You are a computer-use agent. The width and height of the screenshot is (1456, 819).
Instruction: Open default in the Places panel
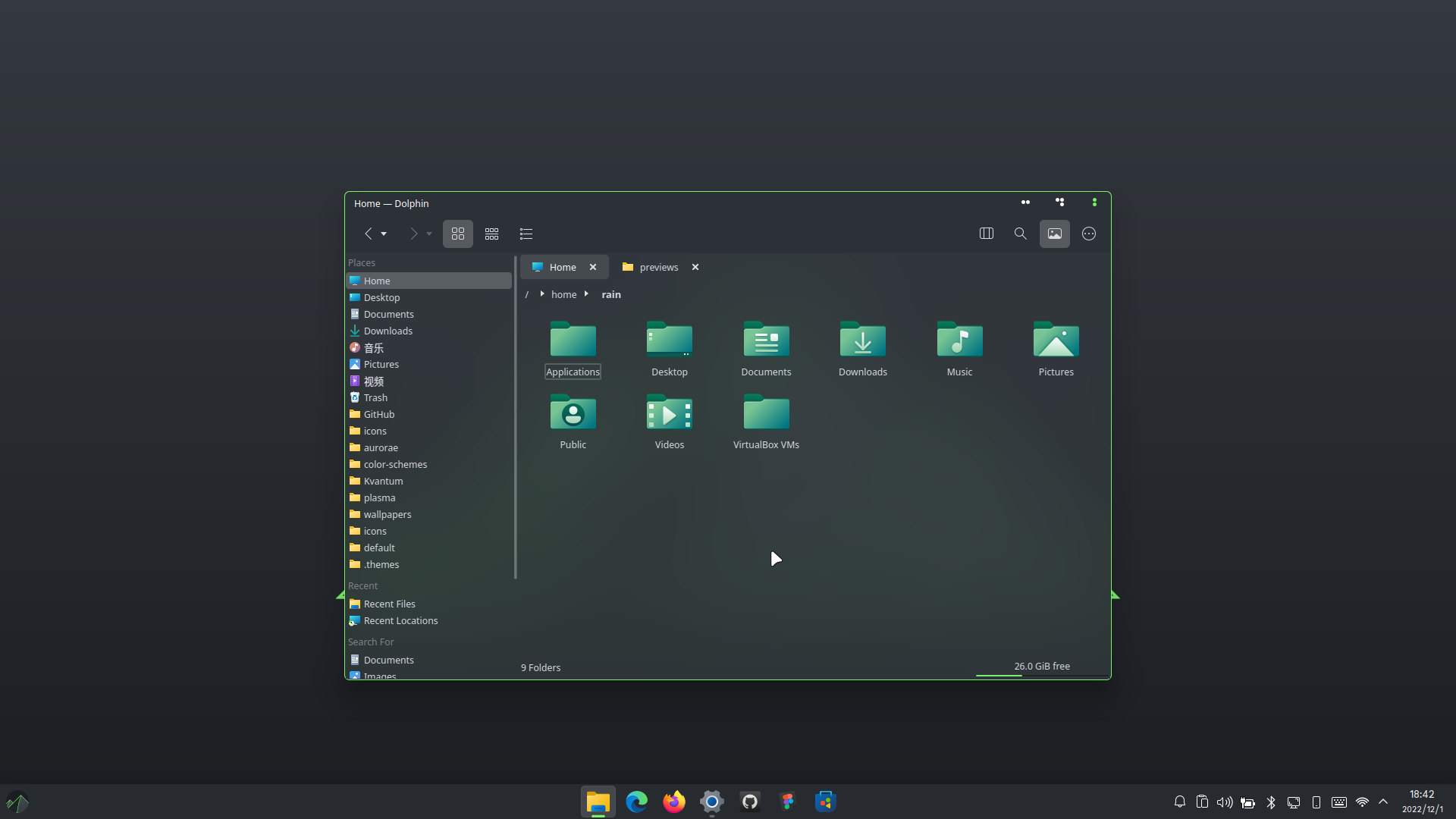tap(429, 548)
